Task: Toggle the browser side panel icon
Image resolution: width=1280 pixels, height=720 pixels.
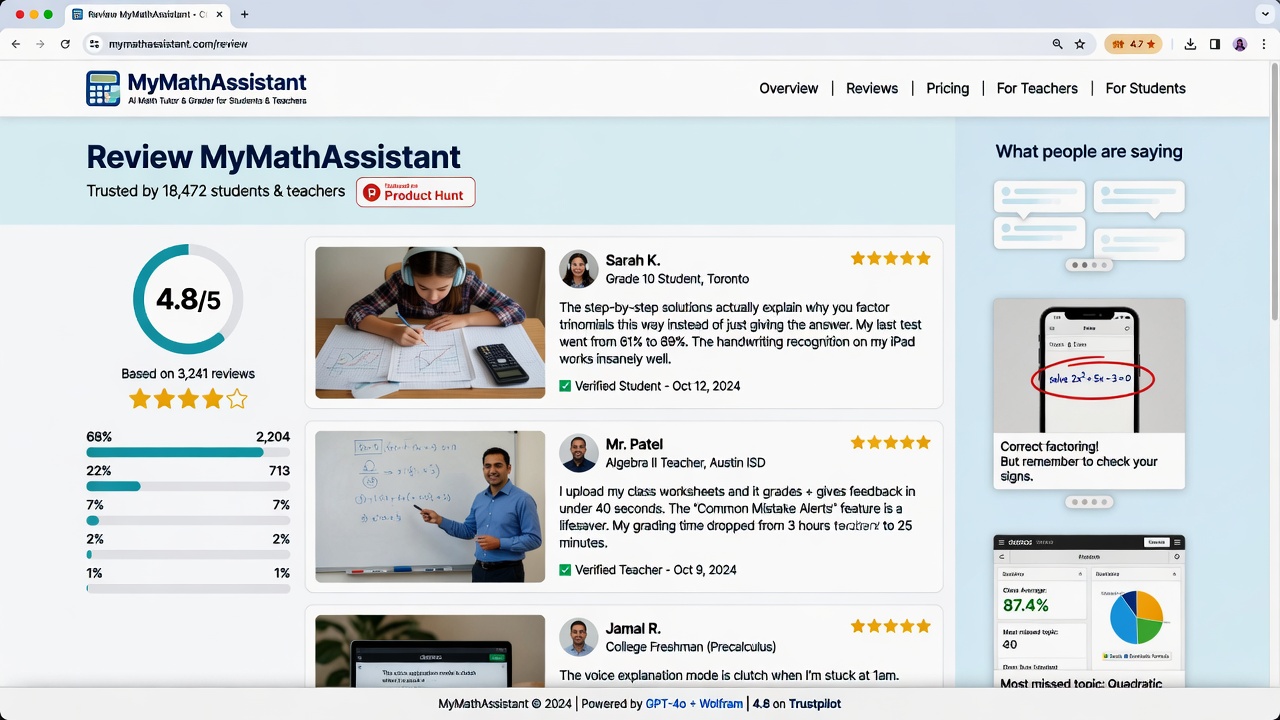Action: click(x=1215, y=44)
